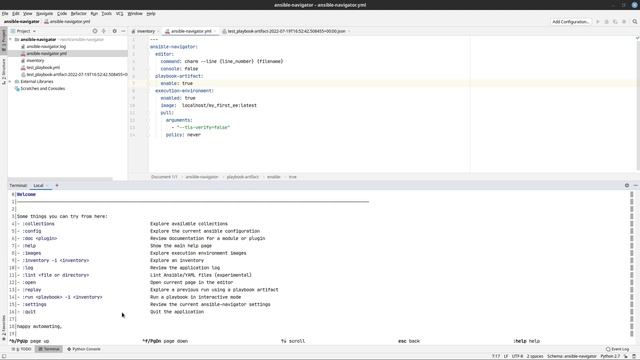Click Python 2.7 interpreter in status bar
This screenshot has height=360, width=640.
click(x=610, y=356)
